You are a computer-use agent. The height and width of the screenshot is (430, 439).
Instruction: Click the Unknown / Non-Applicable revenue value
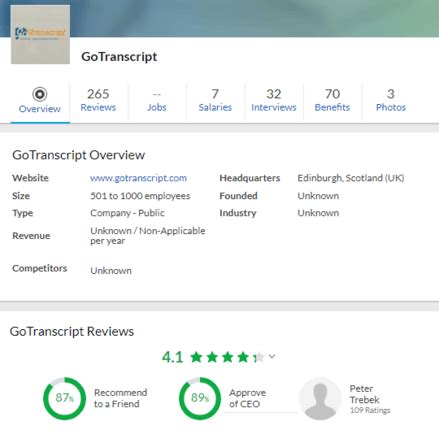click(148, 236)
